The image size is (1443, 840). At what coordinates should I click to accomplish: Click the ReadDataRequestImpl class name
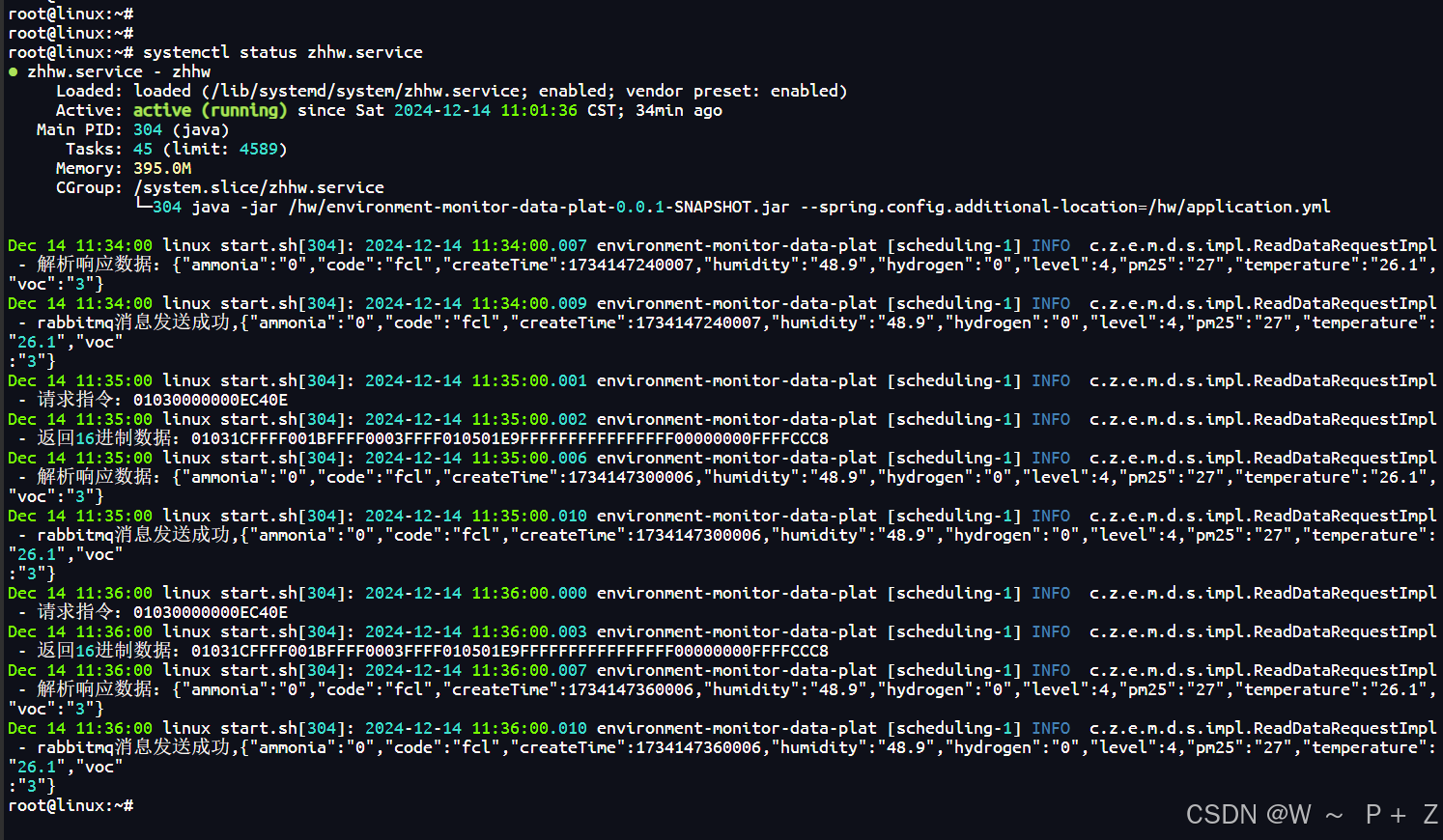[x=1343, y=244]
